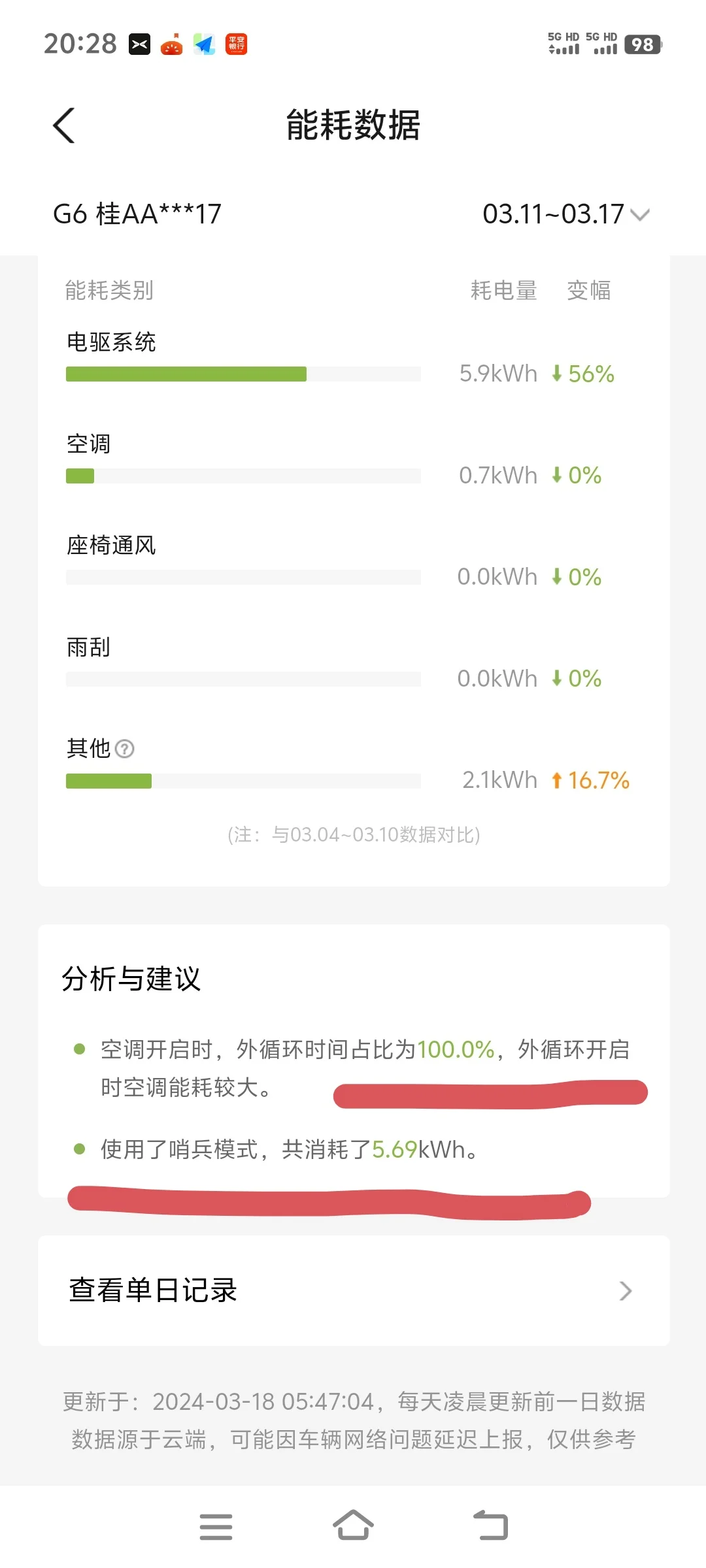Tap the 电驱系统 energy usage bar
The image size is (706, 1568).
point(243,374)
